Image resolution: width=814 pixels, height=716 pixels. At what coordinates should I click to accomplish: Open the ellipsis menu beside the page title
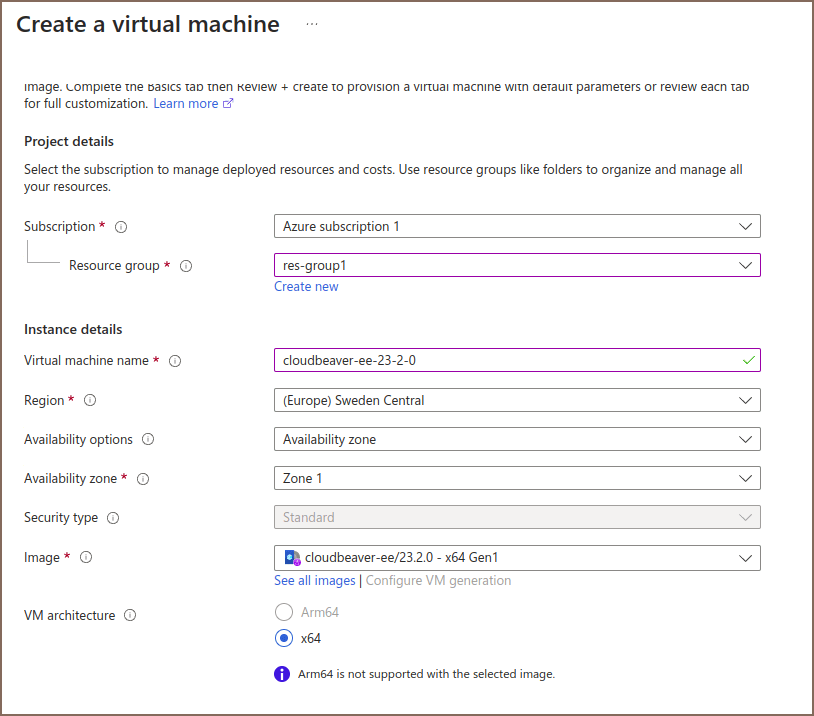pyautogui.click(x=312, y=24)
